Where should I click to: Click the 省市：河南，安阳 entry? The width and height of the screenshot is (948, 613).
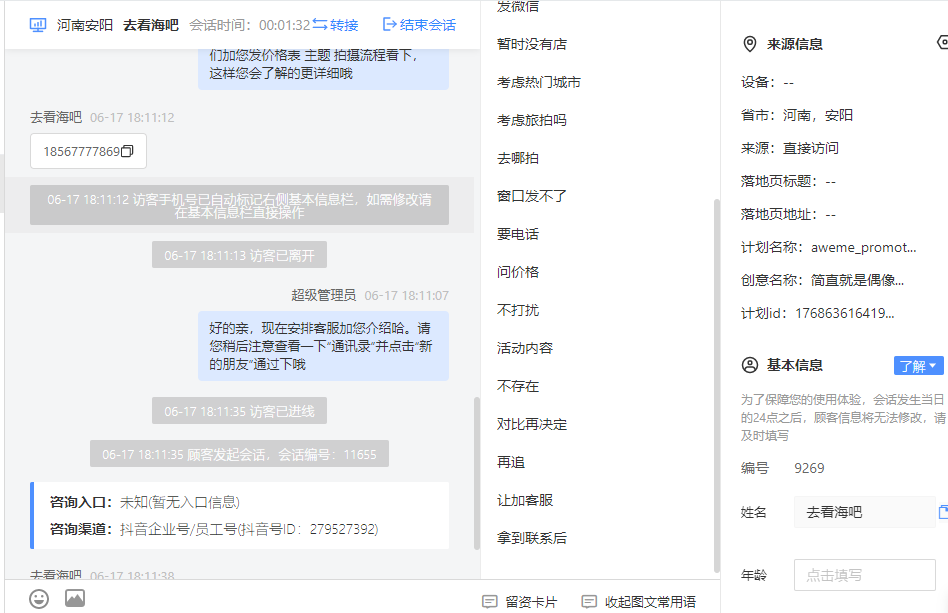(x=797, y=115)
